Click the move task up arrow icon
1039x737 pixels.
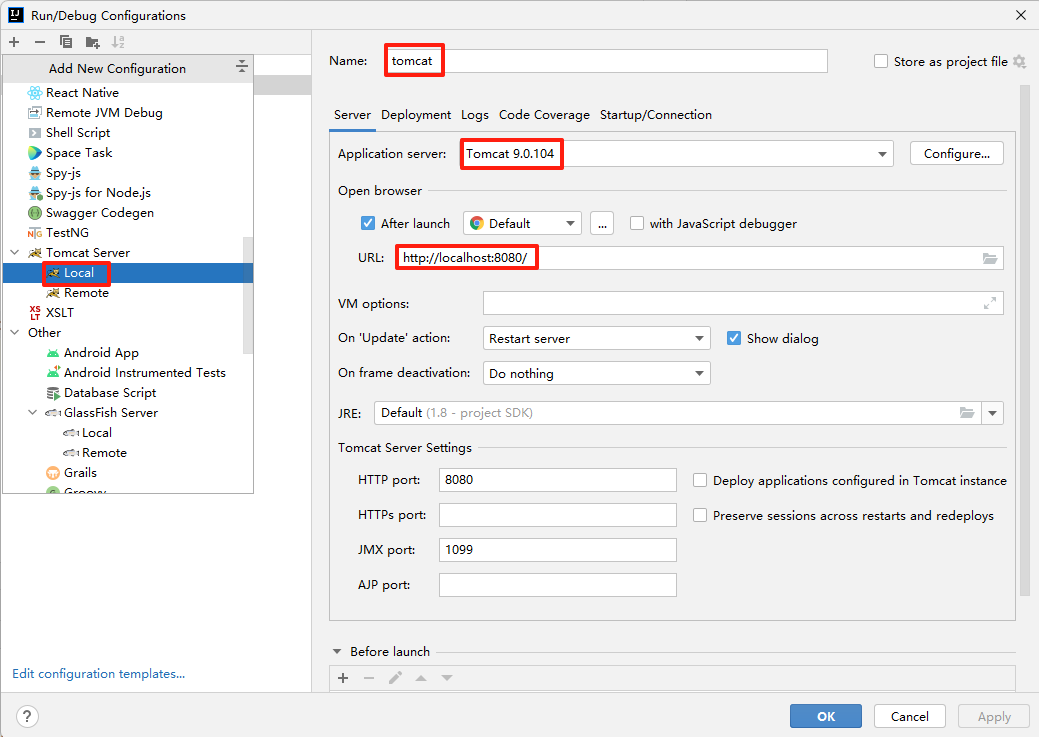click(421, 678)
